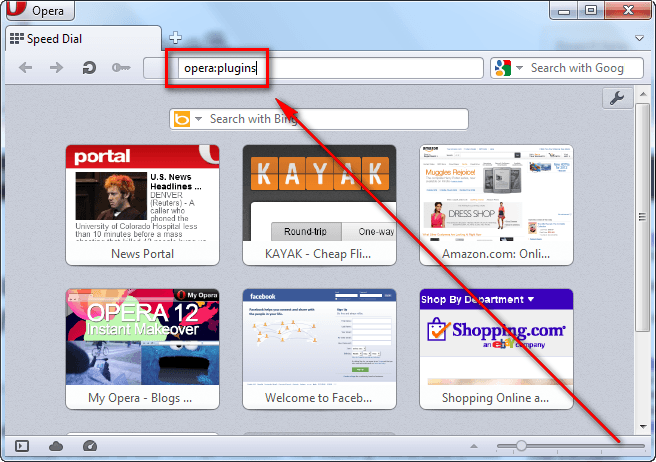Reload the page using the refresh icon

[88, 68]
